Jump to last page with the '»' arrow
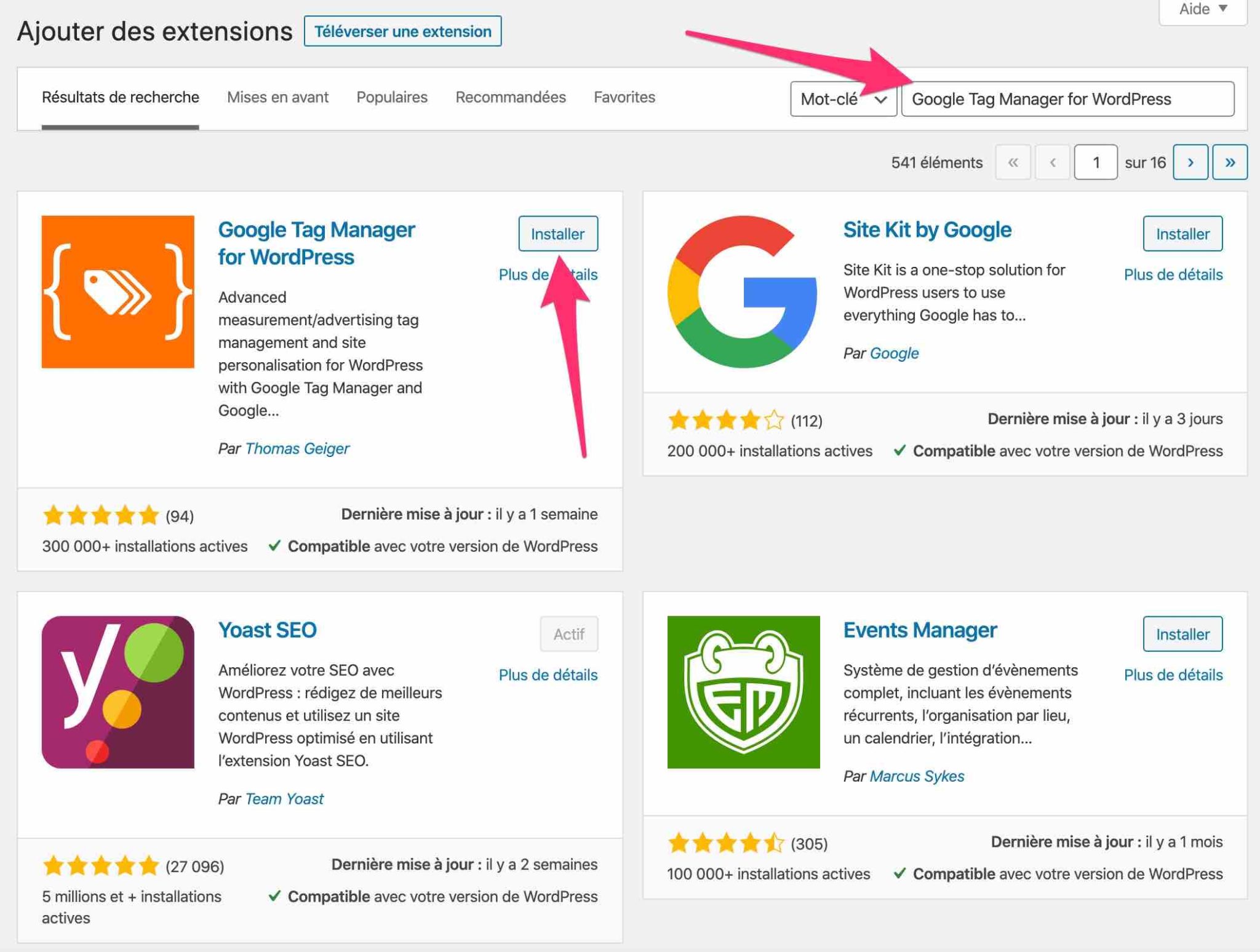This screenshot has height=952, width=1260. pos(1230,162)
